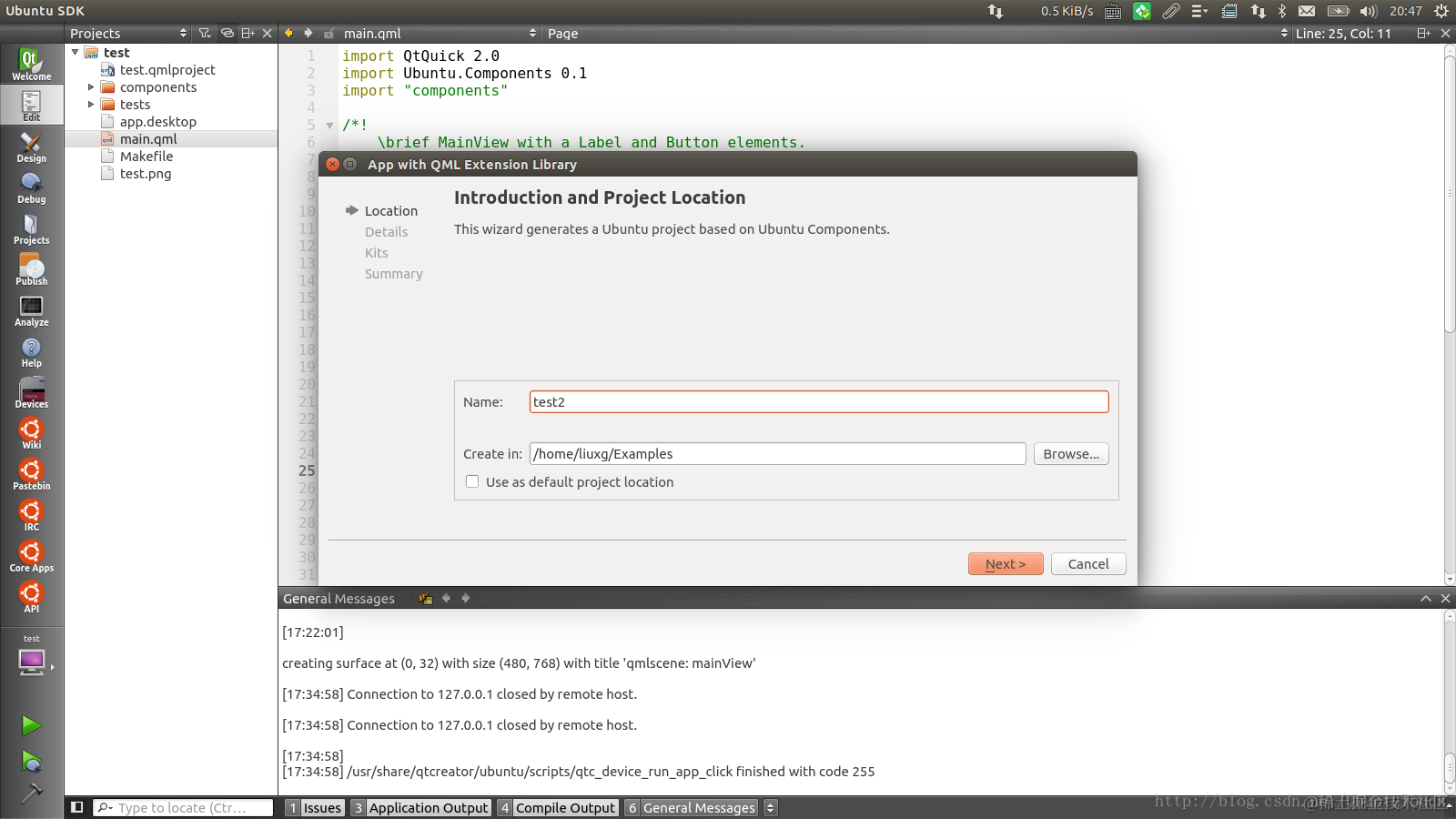This screenshot has width=1456, height=819.
Task: Open the Analyze mode
Action: (31, 310)
